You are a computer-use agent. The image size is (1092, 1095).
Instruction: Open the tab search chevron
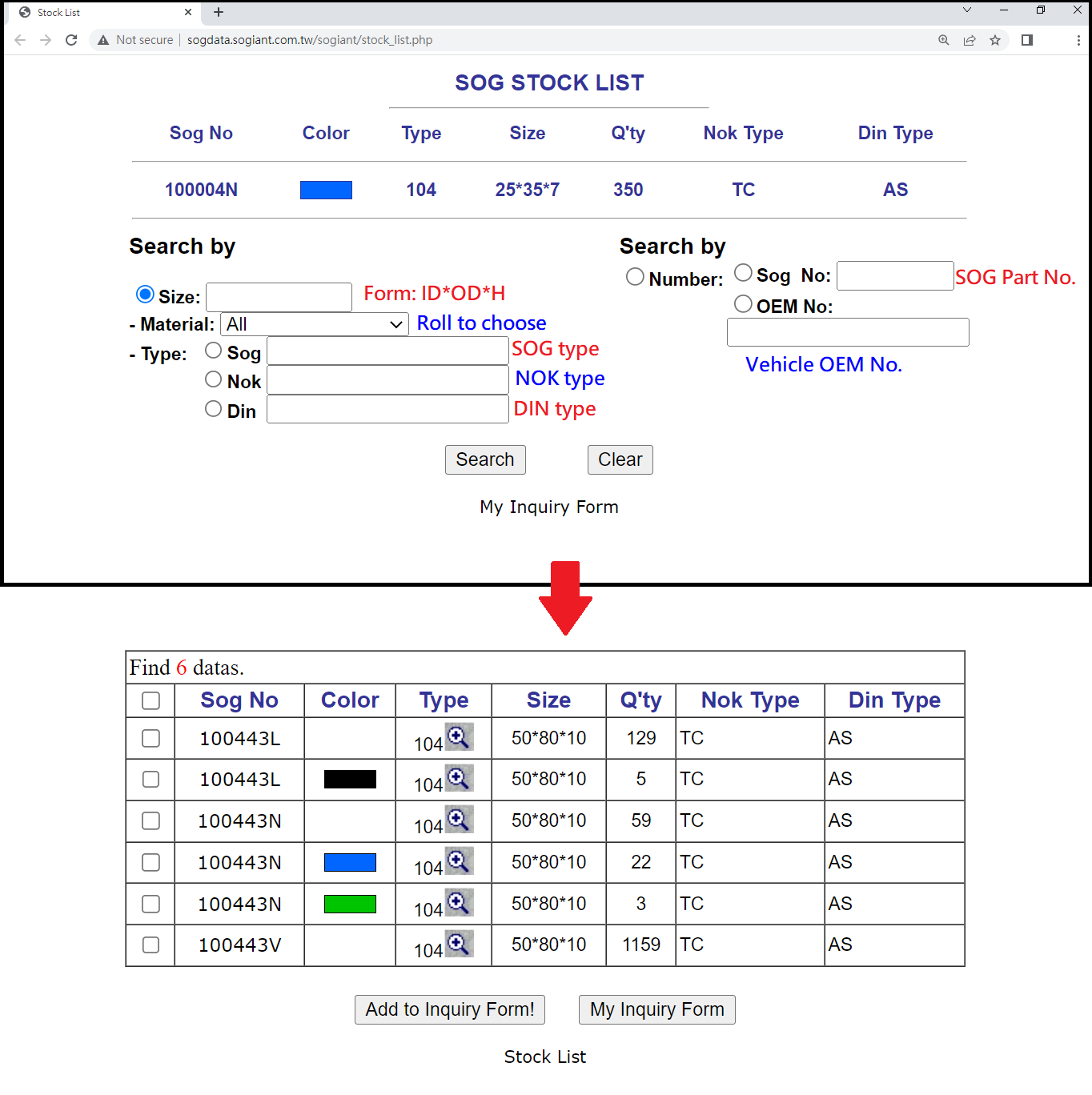[967, 10]
